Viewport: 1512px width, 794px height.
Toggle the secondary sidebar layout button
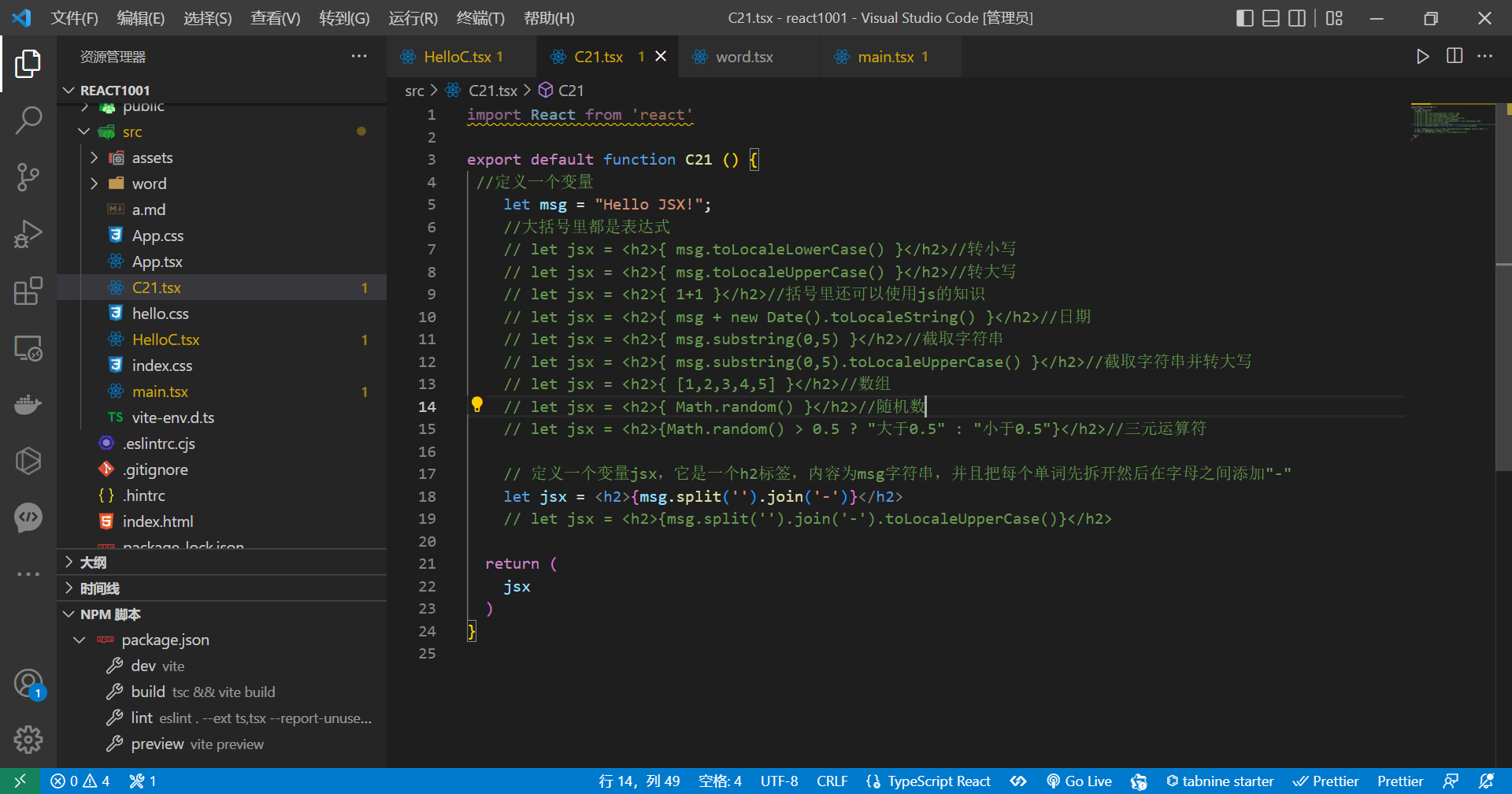[x=1297, y=18]
